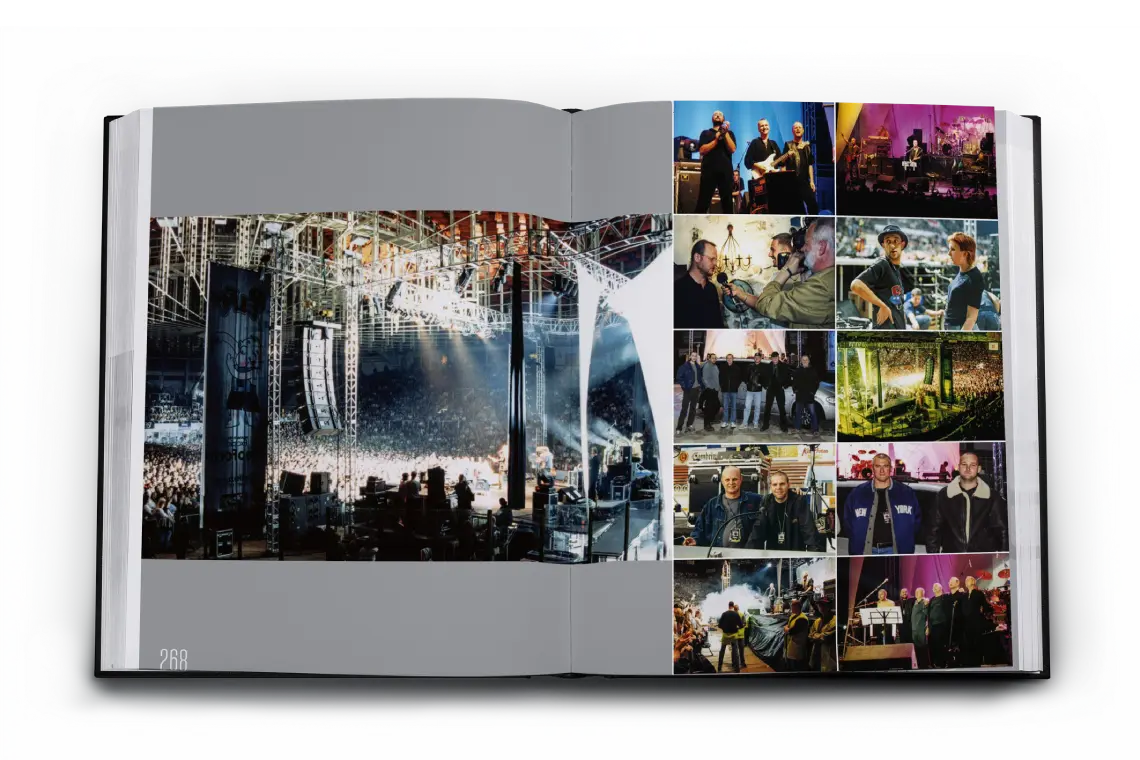Click the book's center spine fold
The width and height of the screenshot is (1140, 760).
[571, 390]
